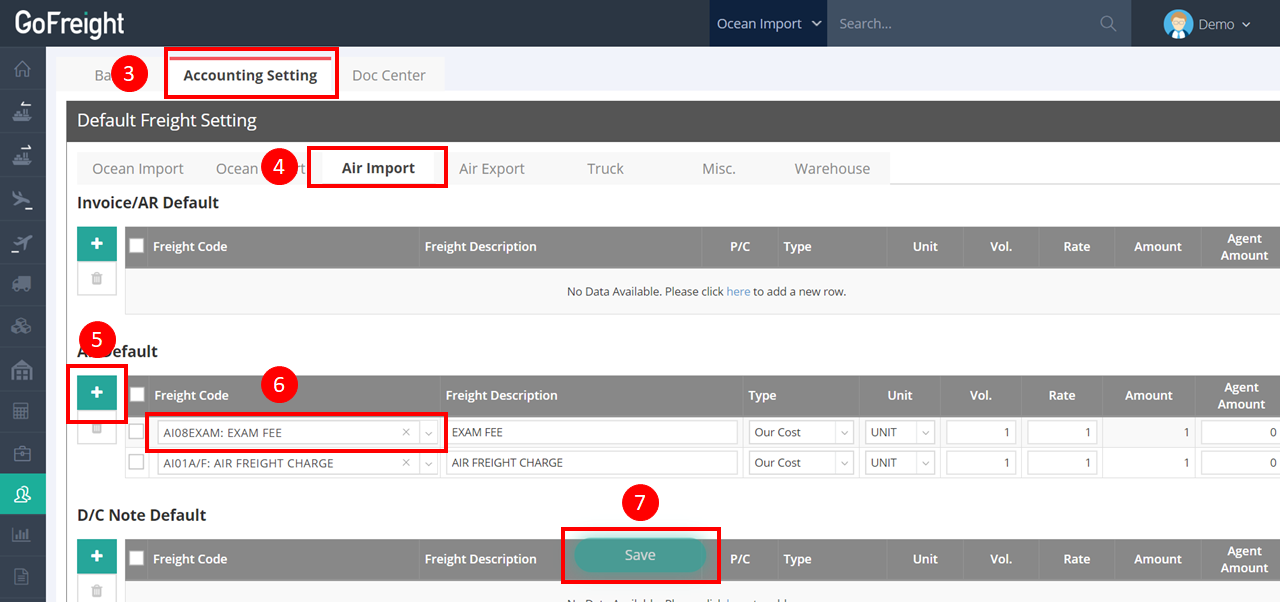The image size is (1280, 602).
Task: Open the Warehouse building icon in sidebar
Action: [x=22, y=369]
